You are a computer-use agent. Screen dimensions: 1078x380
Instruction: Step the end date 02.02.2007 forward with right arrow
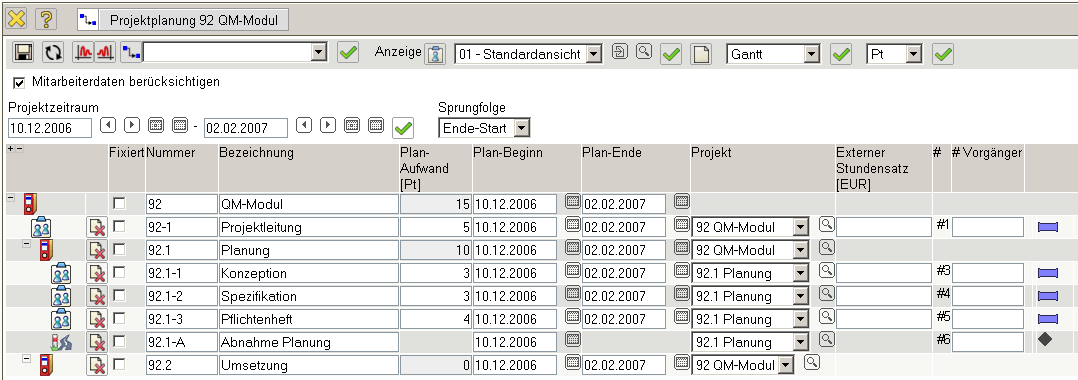[x=329, y=124]
